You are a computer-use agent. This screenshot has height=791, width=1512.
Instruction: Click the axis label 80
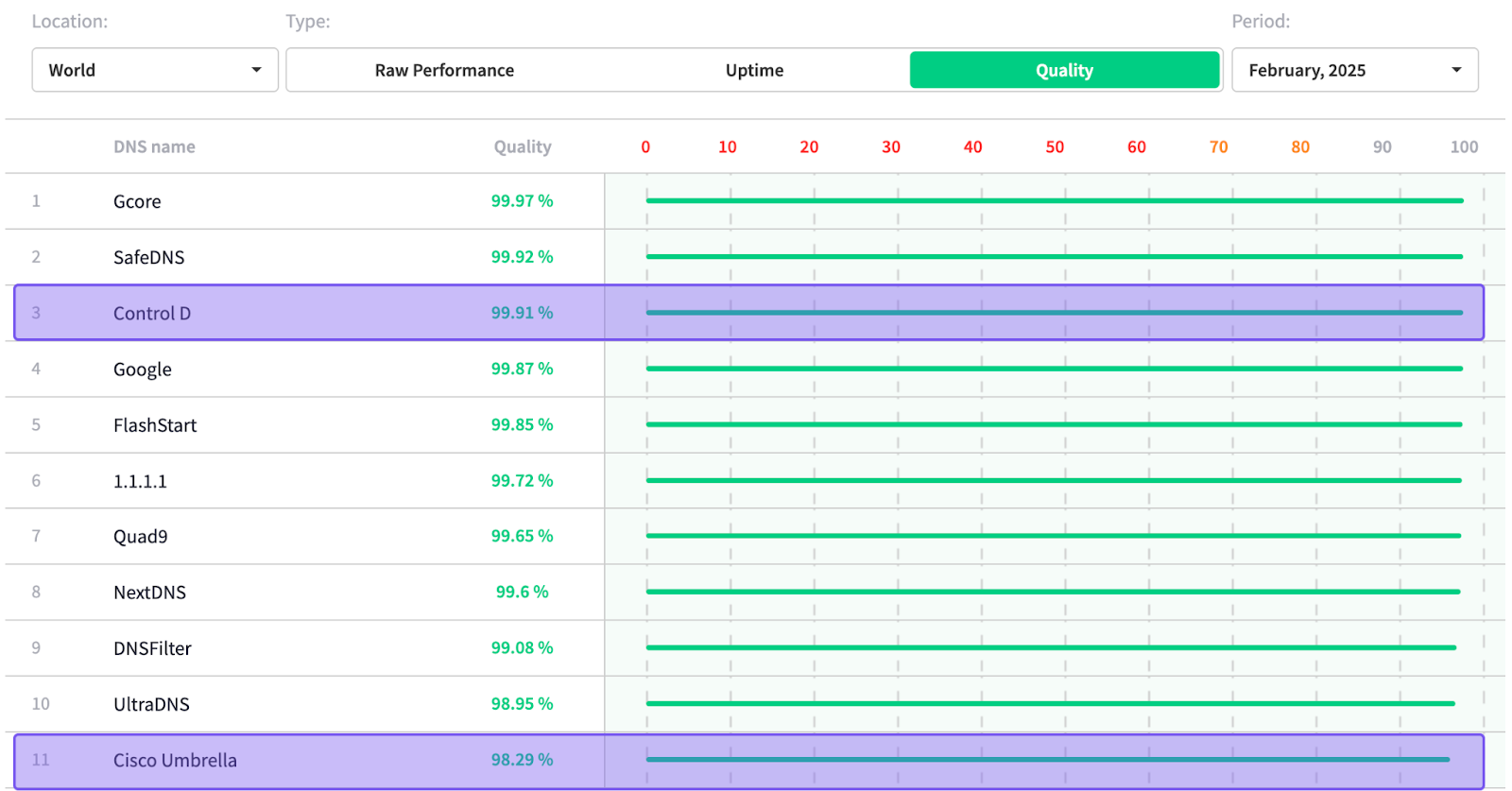click(x=1300, y=146)
